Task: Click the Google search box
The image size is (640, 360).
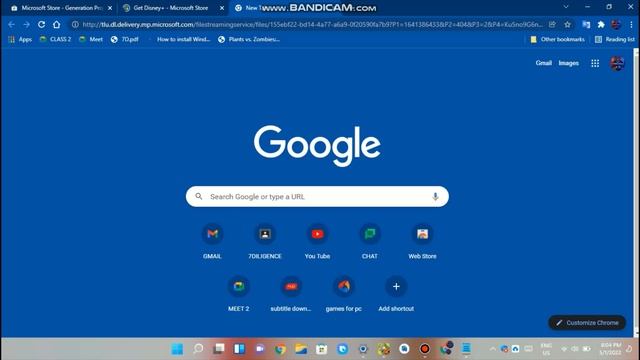Action: (317, 196)
